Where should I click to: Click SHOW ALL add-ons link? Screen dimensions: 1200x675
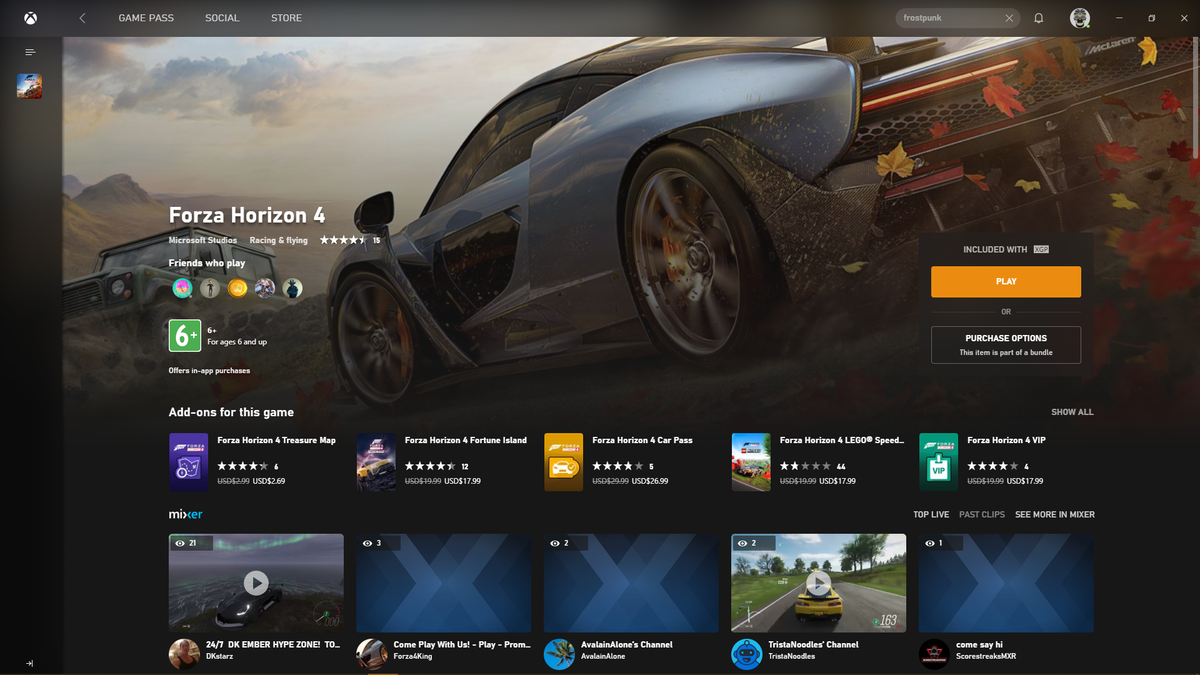1072,412
